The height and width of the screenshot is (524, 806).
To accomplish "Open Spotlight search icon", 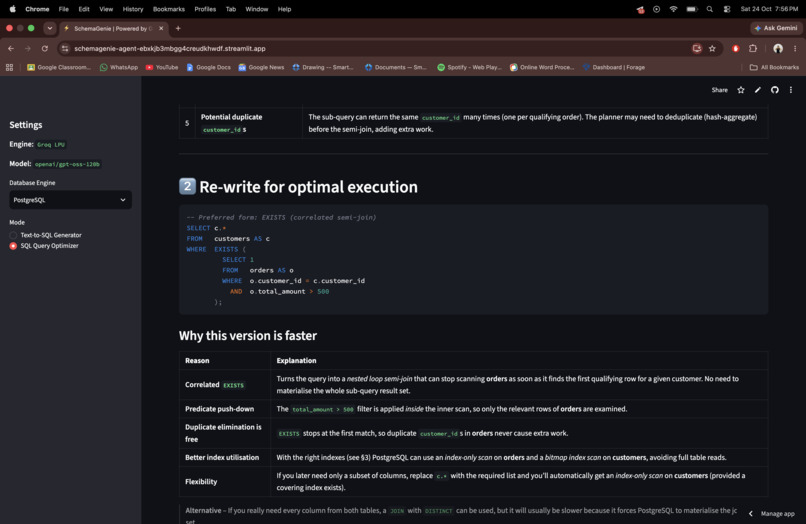I will 710,9.
